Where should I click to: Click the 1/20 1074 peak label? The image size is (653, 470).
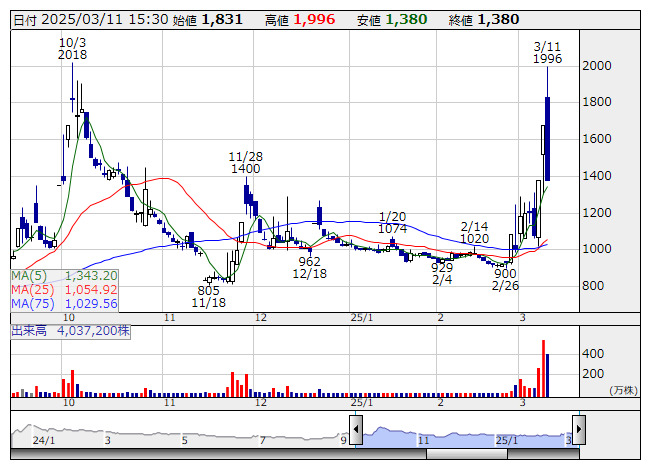pos(392,223)
